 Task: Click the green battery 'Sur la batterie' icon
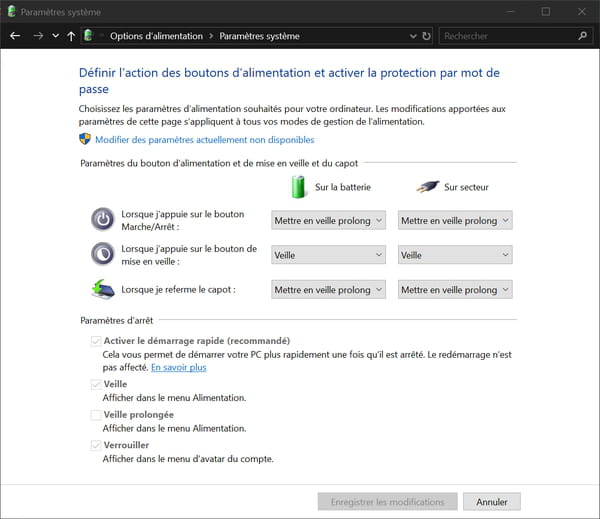298,187
